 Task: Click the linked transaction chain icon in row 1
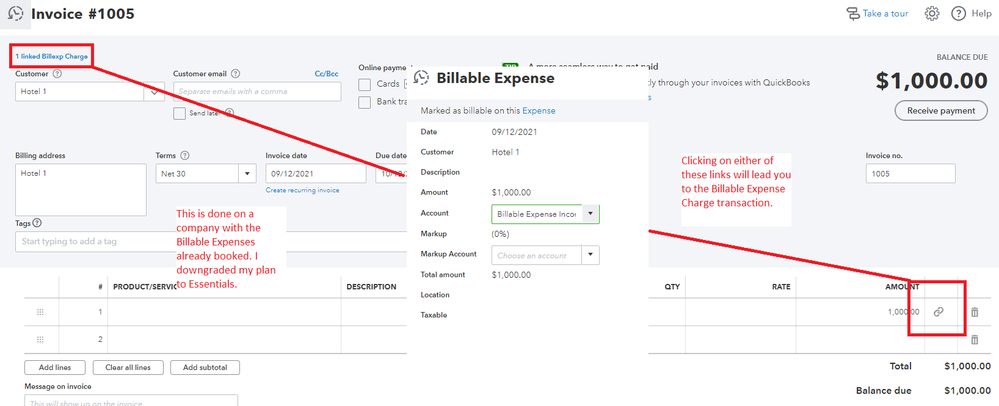click(938, 312)
